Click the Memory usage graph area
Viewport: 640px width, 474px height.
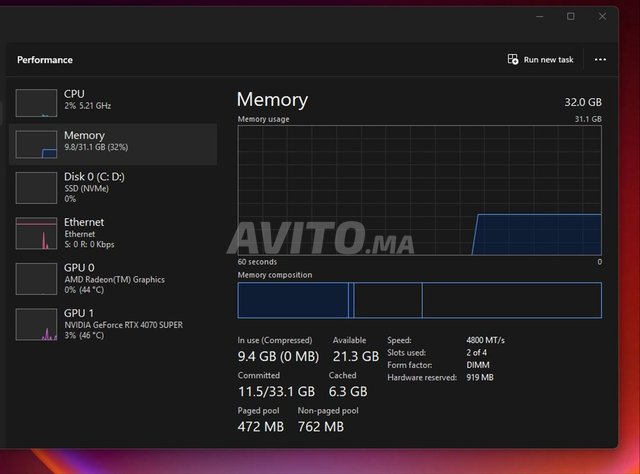(x=419, y=190)
